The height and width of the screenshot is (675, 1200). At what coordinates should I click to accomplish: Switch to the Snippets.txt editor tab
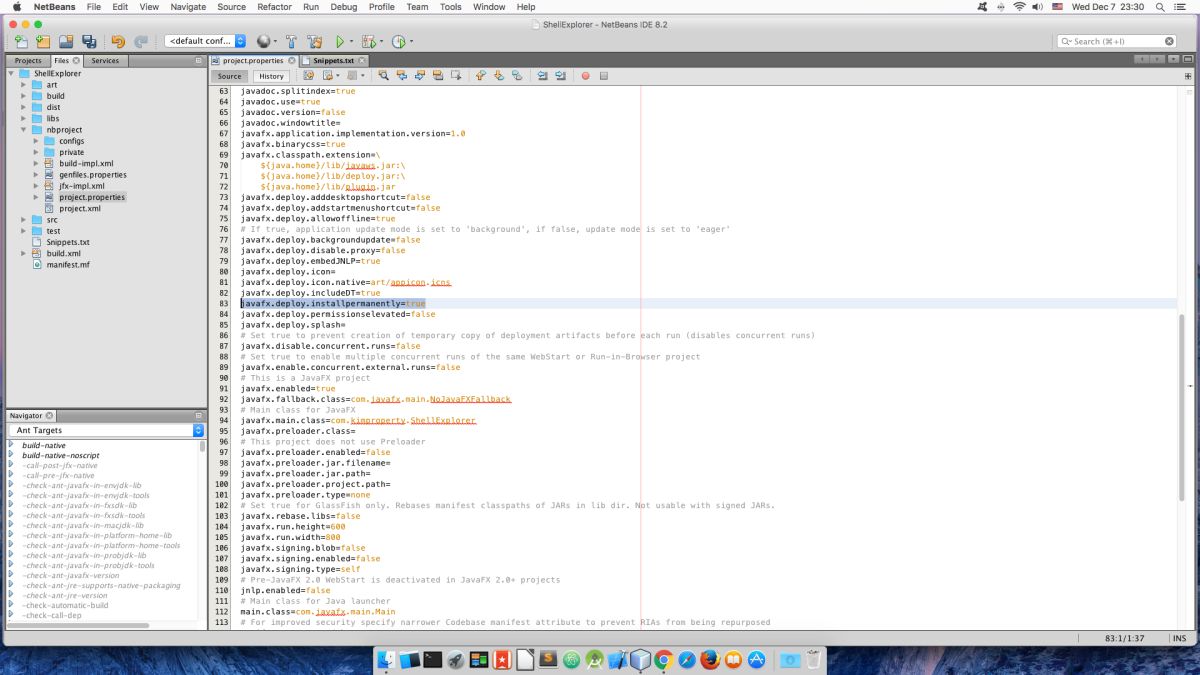(333, 61)
